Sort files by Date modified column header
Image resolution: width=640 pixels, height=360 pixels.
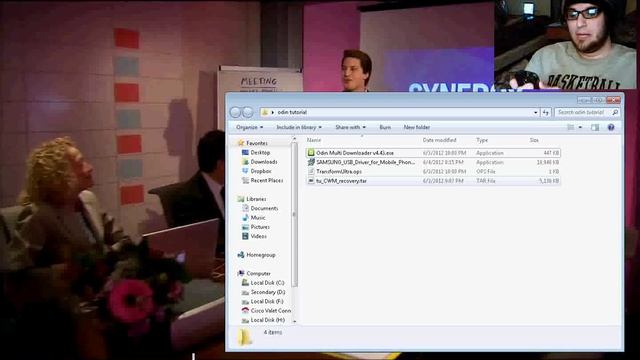point(439,140)
